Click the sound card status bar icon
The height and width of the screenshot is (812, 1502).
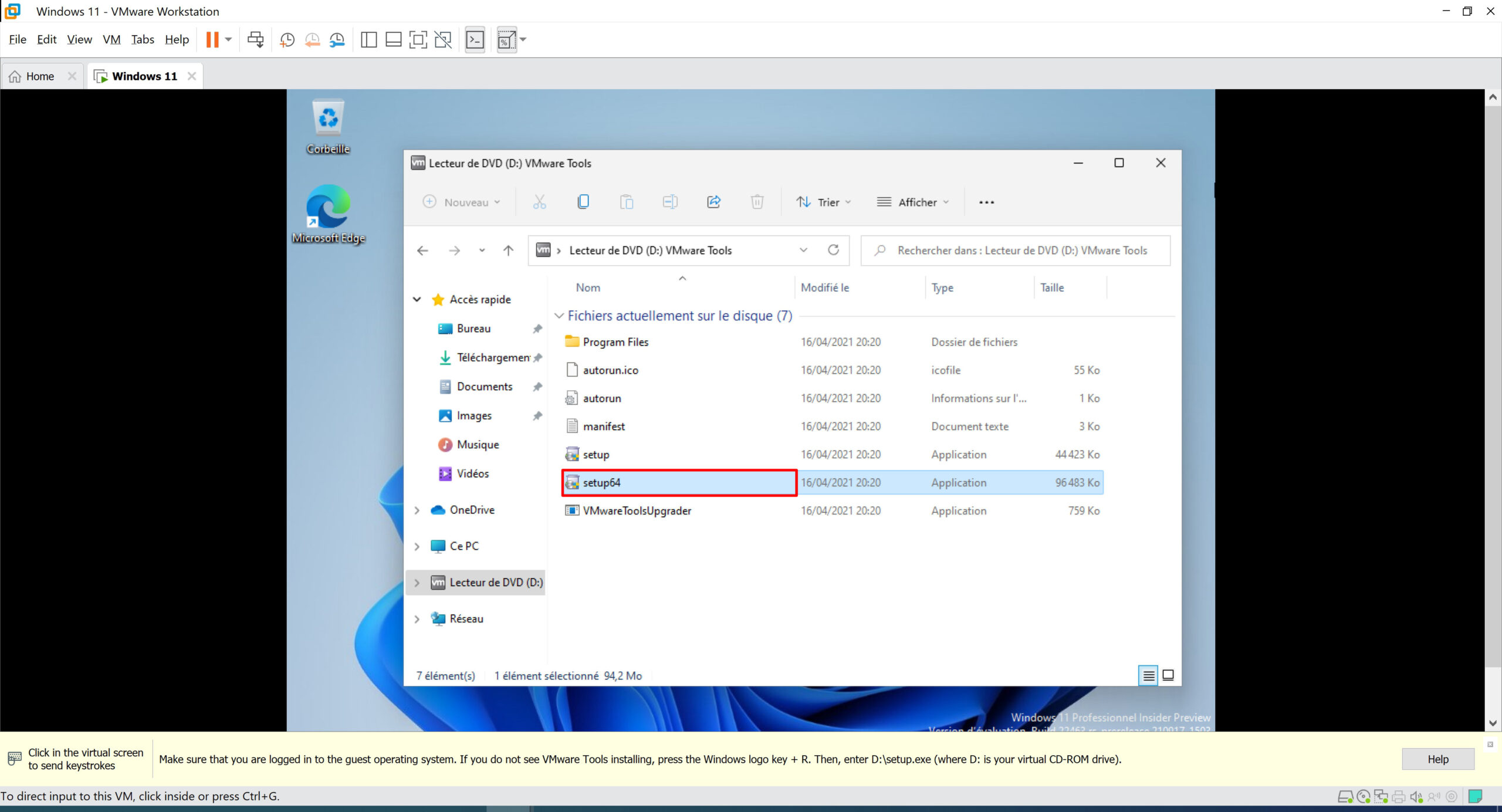coord(1416,796)
